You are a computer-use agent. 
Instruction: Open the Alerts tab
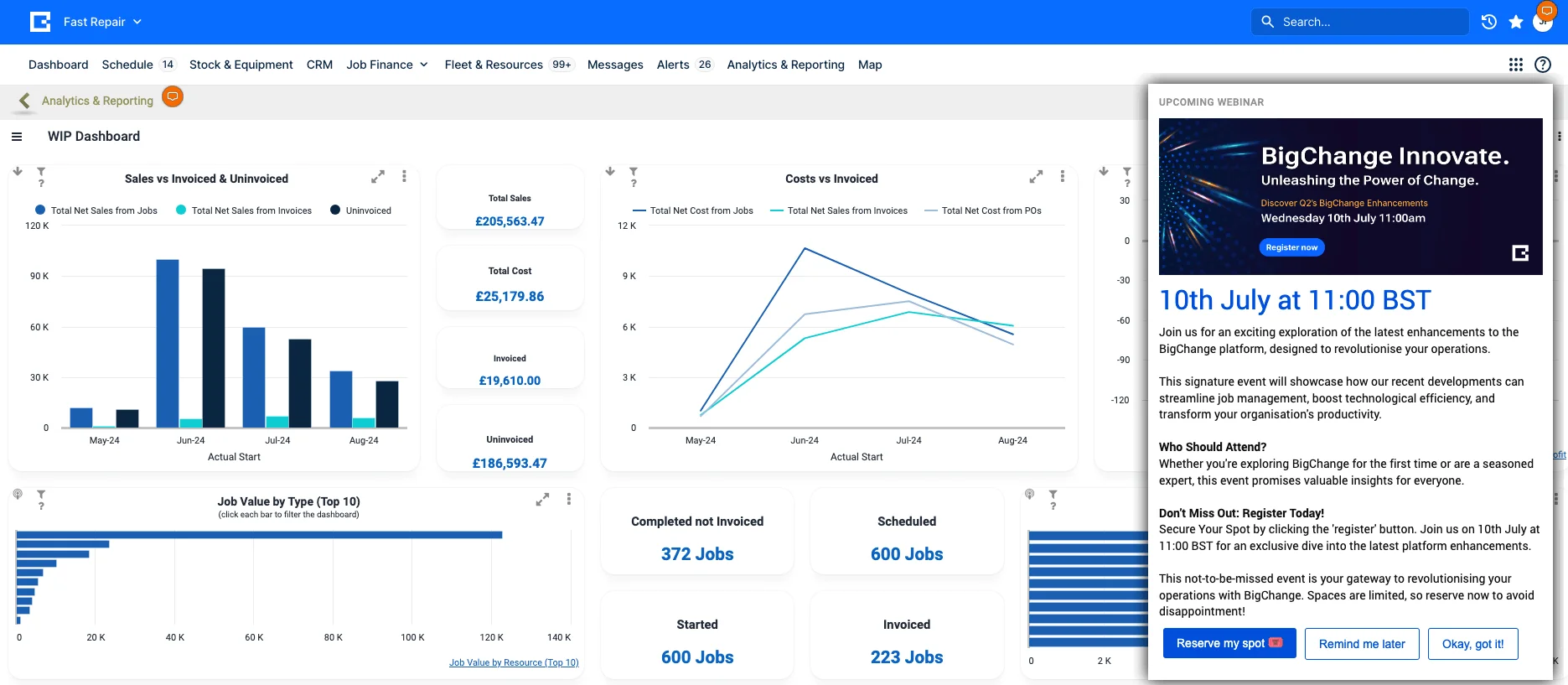coord(673,65)
